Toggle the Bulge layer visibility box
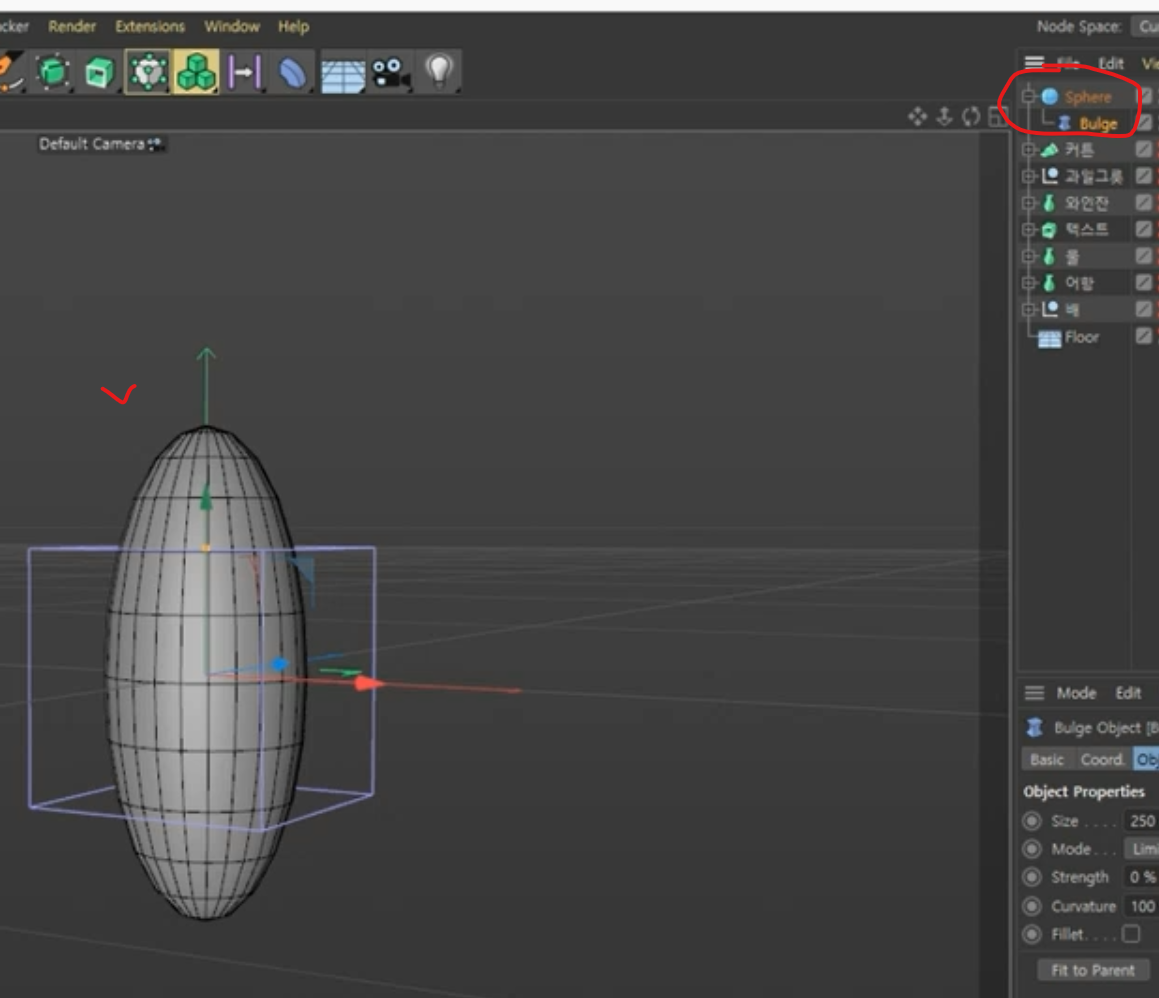Screen dimensions: 1159x998 click(x=1144, y=122)
